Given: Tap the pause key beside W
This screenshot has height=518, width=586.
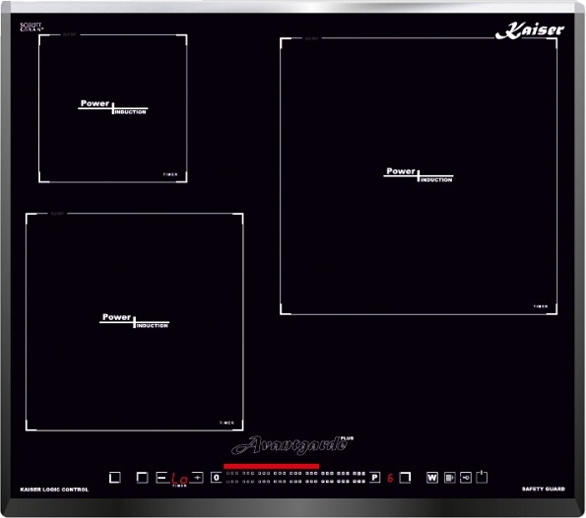Looking at the screenshot, I should 450,478.
